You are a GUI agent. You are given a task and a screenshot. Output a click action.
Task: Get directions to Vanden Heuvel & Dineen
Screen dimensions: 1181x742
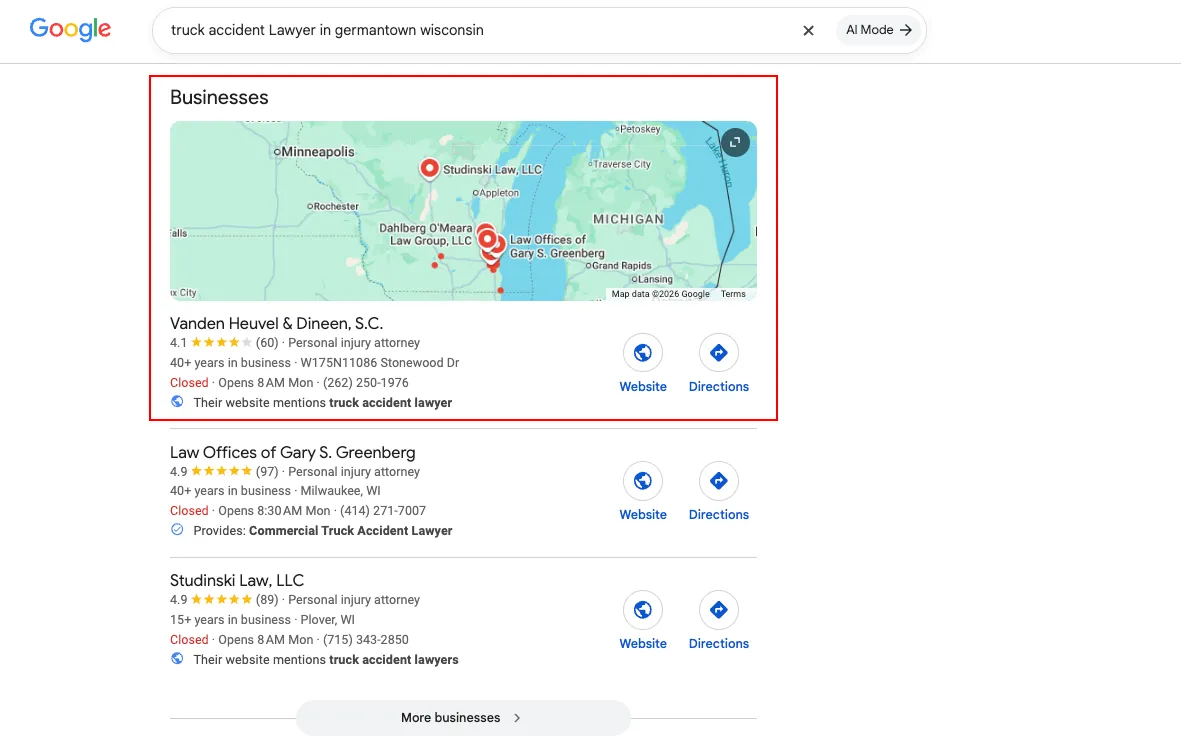[719, 353]
